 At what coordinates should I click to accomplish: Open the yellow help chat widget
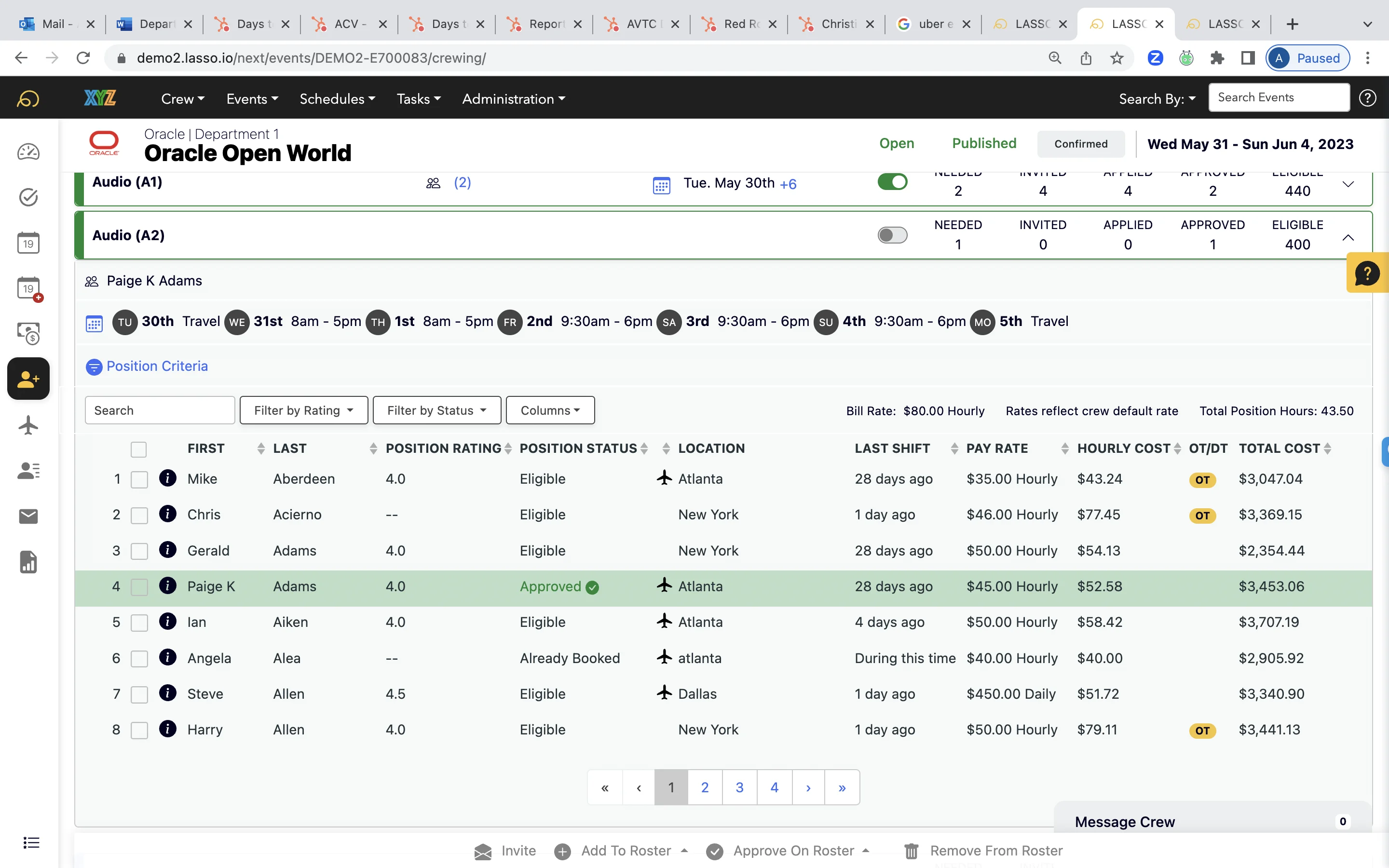point(1367,273)
